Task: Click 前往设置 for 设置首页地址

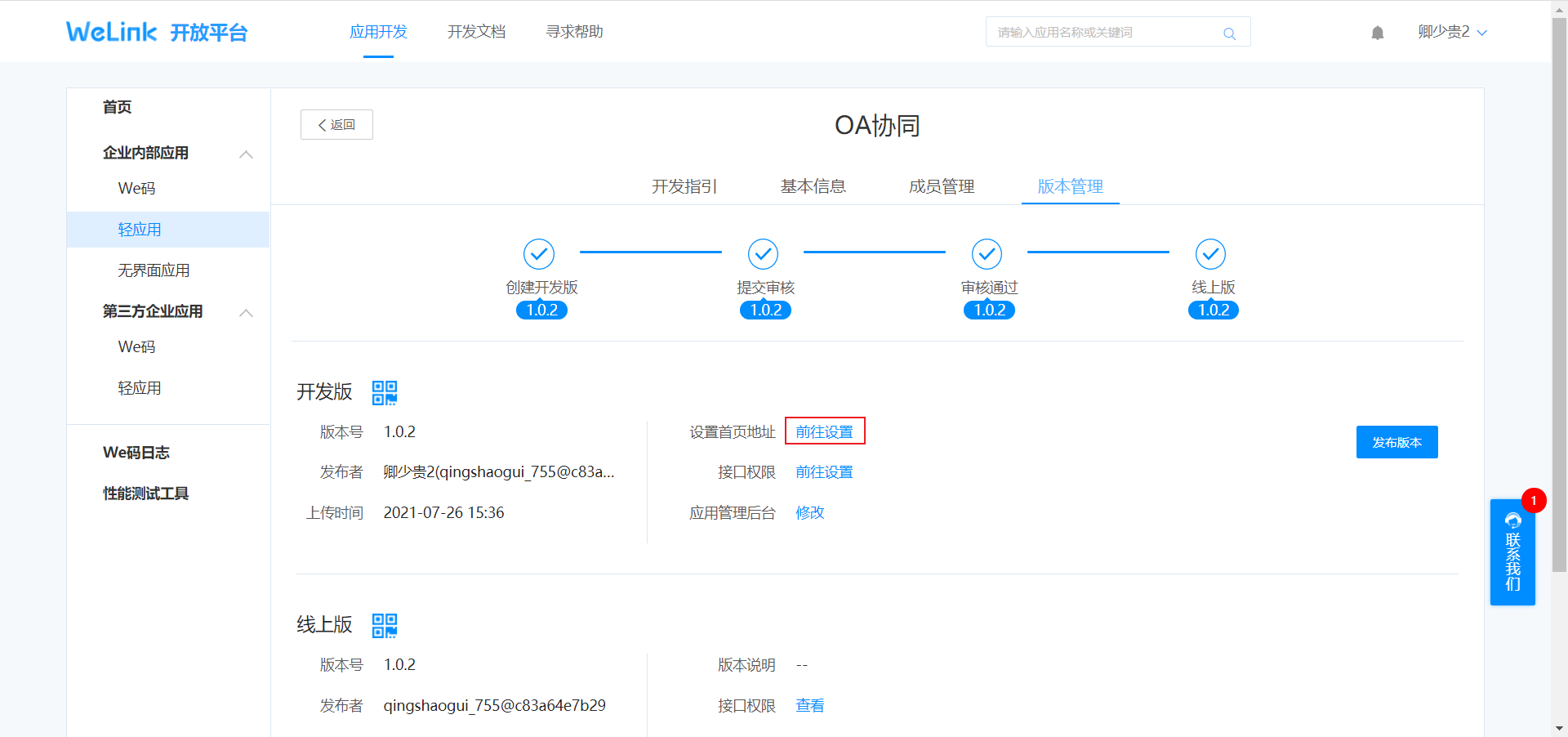Action: 825,431
